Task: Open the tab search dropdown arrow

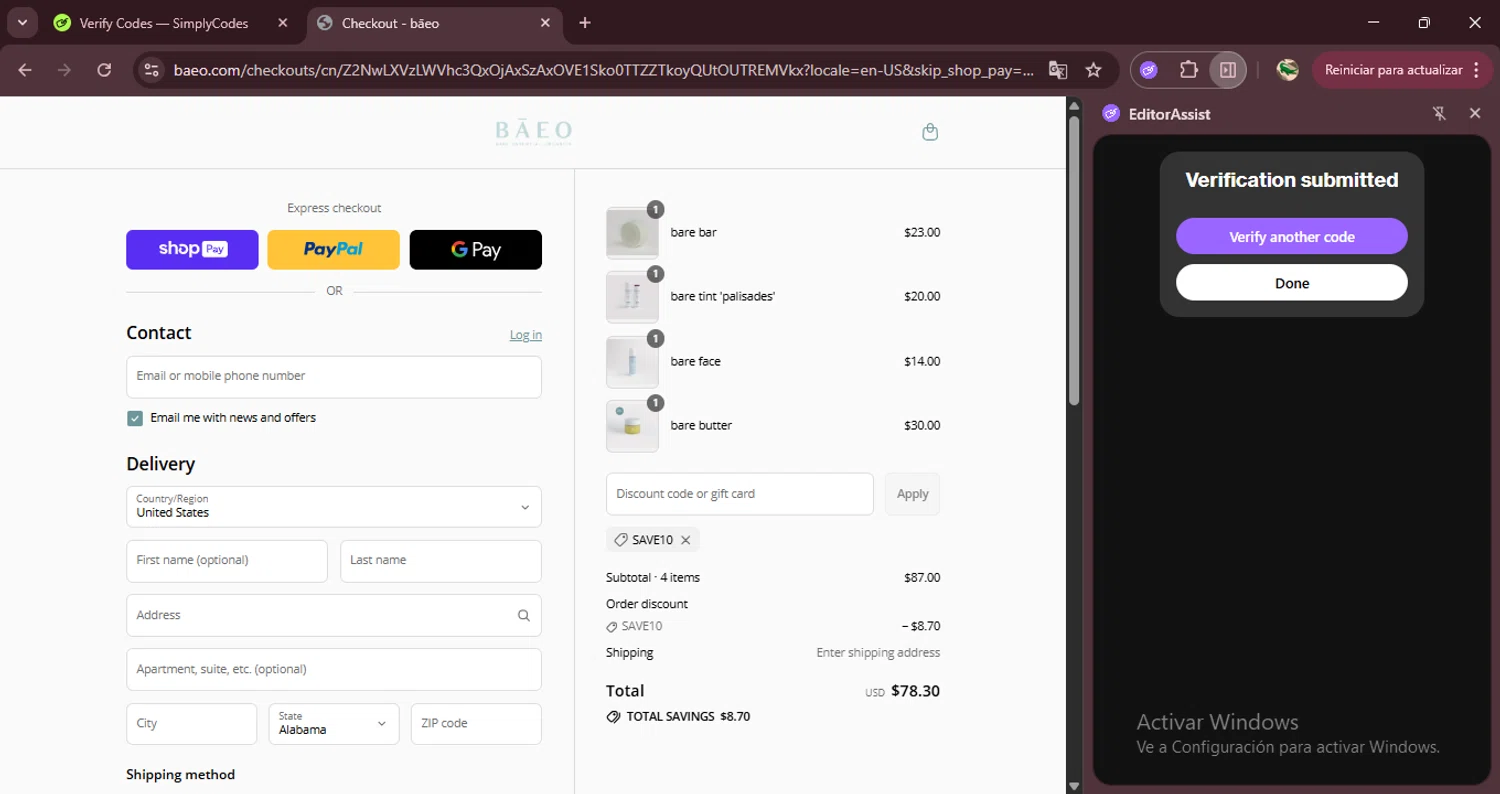Action: [22, 22]
